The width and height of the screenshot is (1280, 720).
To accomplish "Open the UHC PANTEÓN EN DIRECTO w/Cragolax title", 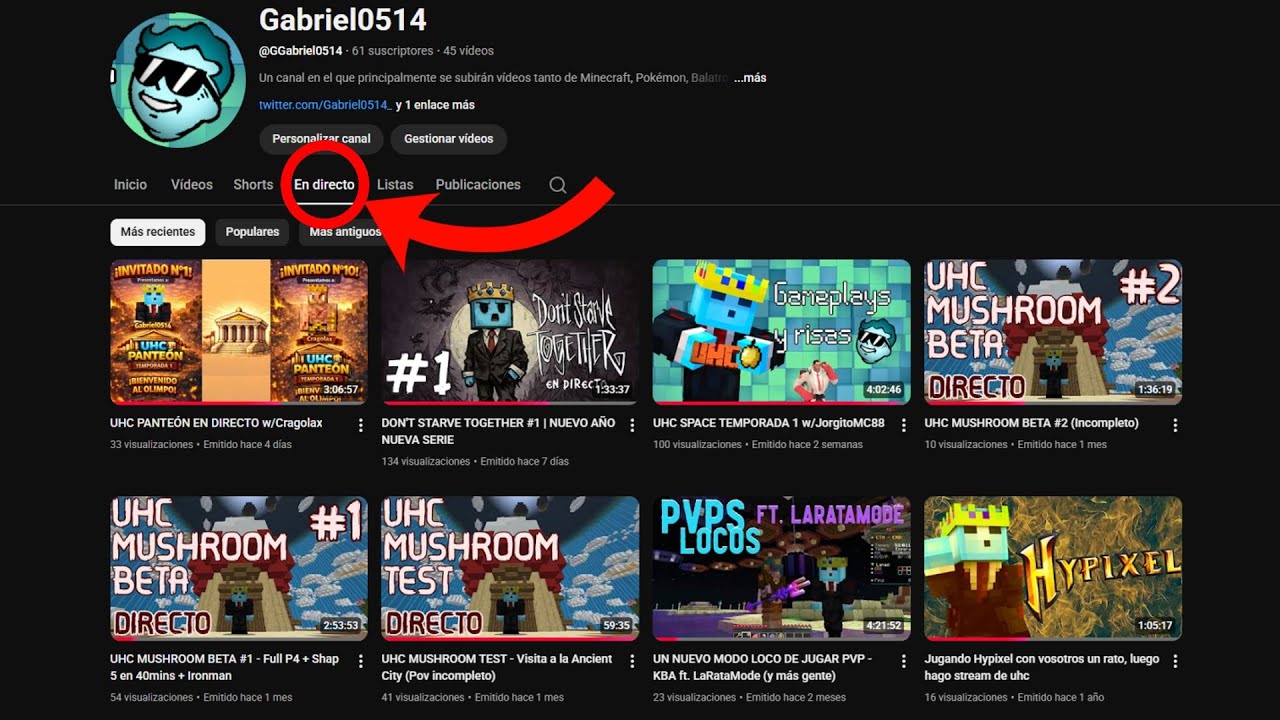I will coord(216,423).
